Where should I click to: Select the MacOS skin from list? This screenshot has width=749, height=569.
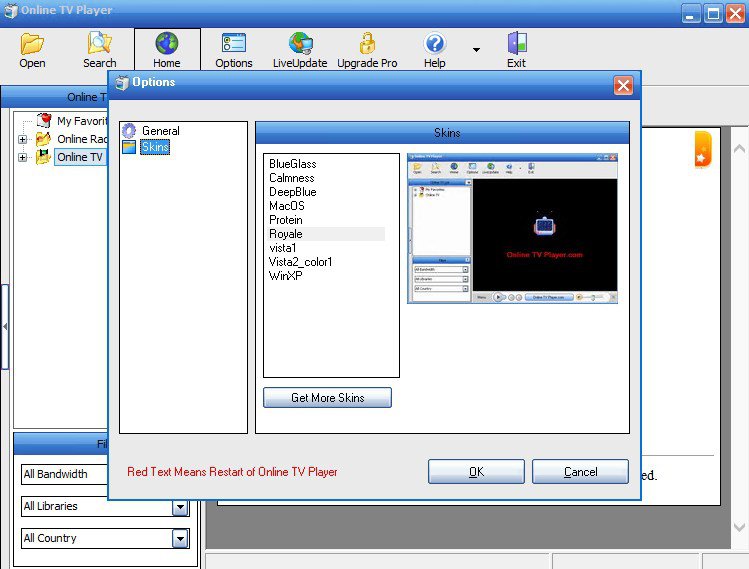tap(286, 206)
